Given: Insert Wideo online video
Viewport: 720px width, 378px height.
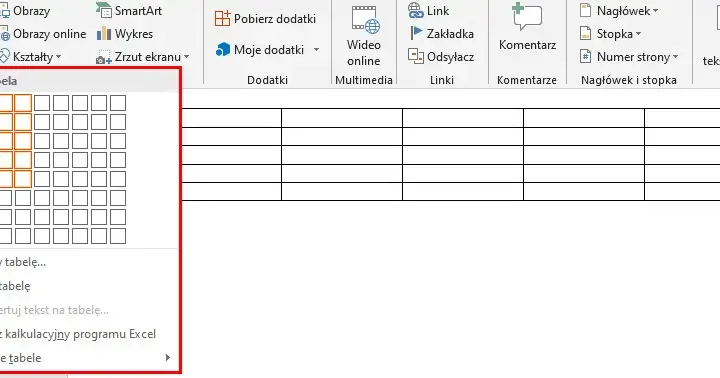Looking at the screenshot, I should pos(364,37).
